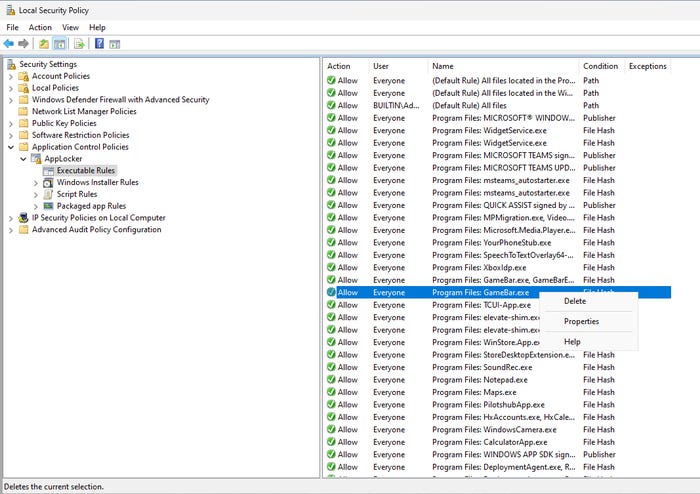Viewport: 700px width, 494px height.
Task: Select the Packaged app Rules label
Action: coord(91,206)
